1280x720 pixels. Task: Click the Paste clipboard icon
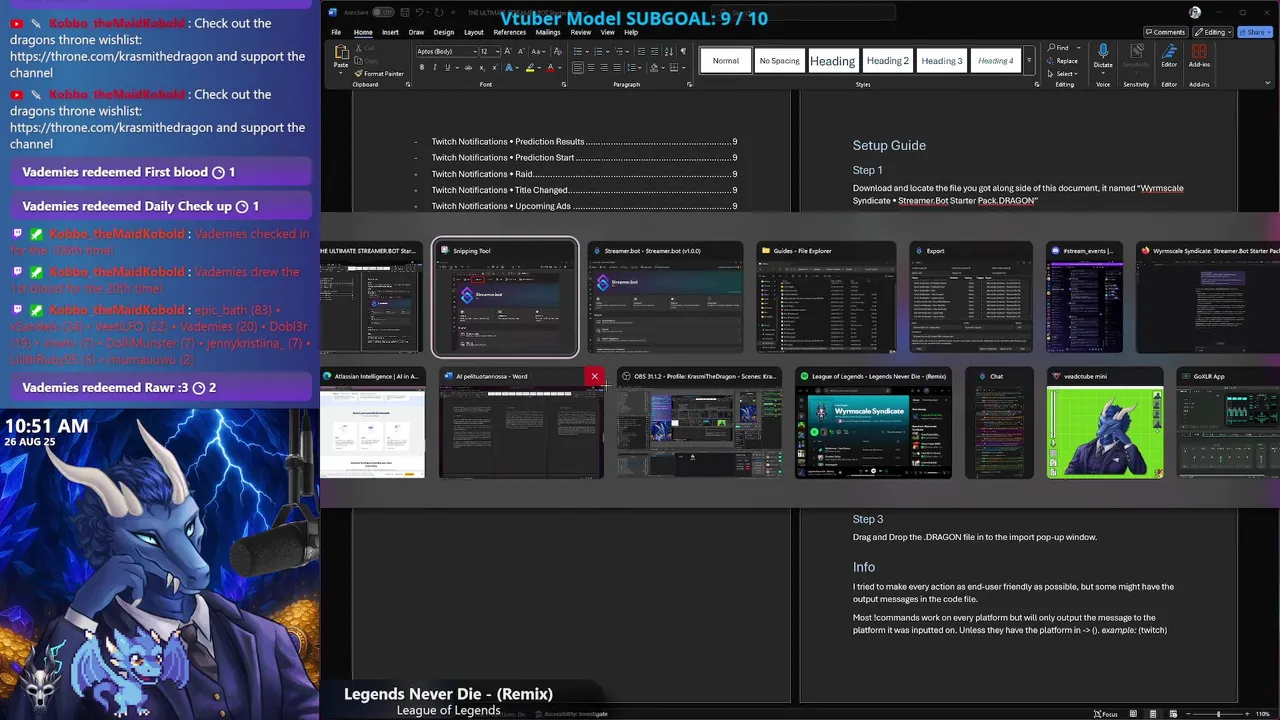pos(341,52)
